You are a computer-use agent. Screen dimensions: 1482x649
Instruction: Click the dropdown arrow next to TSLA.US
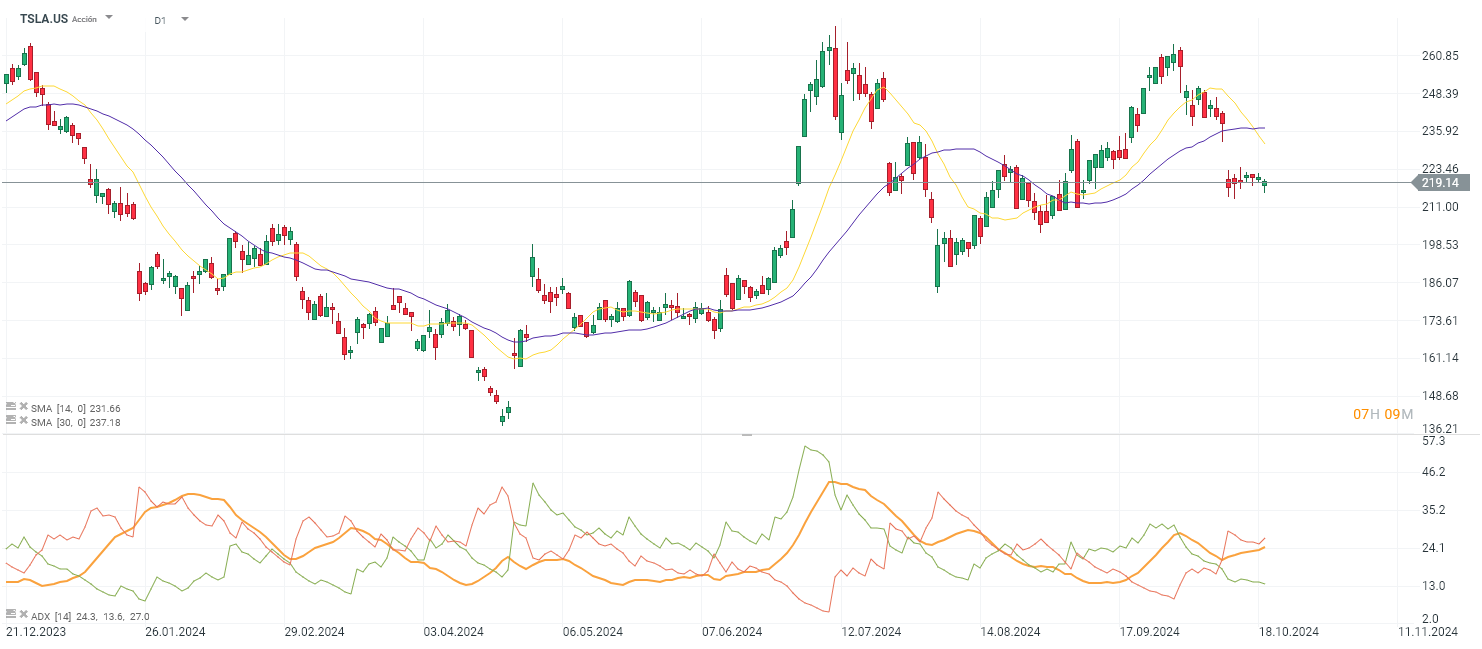(109, 17)
